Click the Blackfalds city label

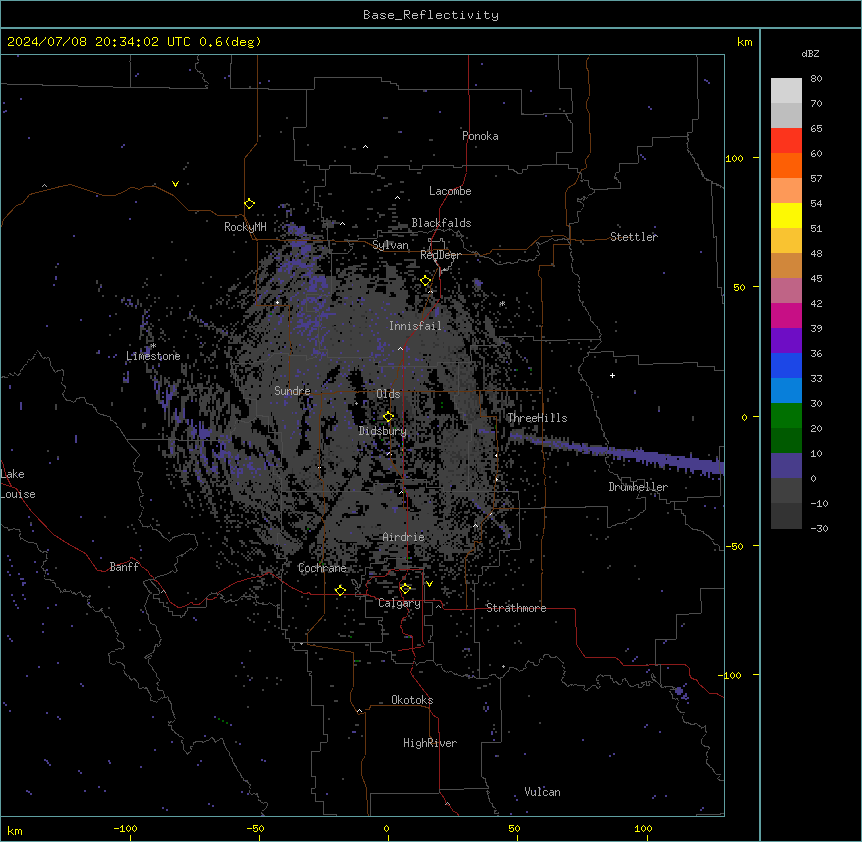[x=441, y=223]
